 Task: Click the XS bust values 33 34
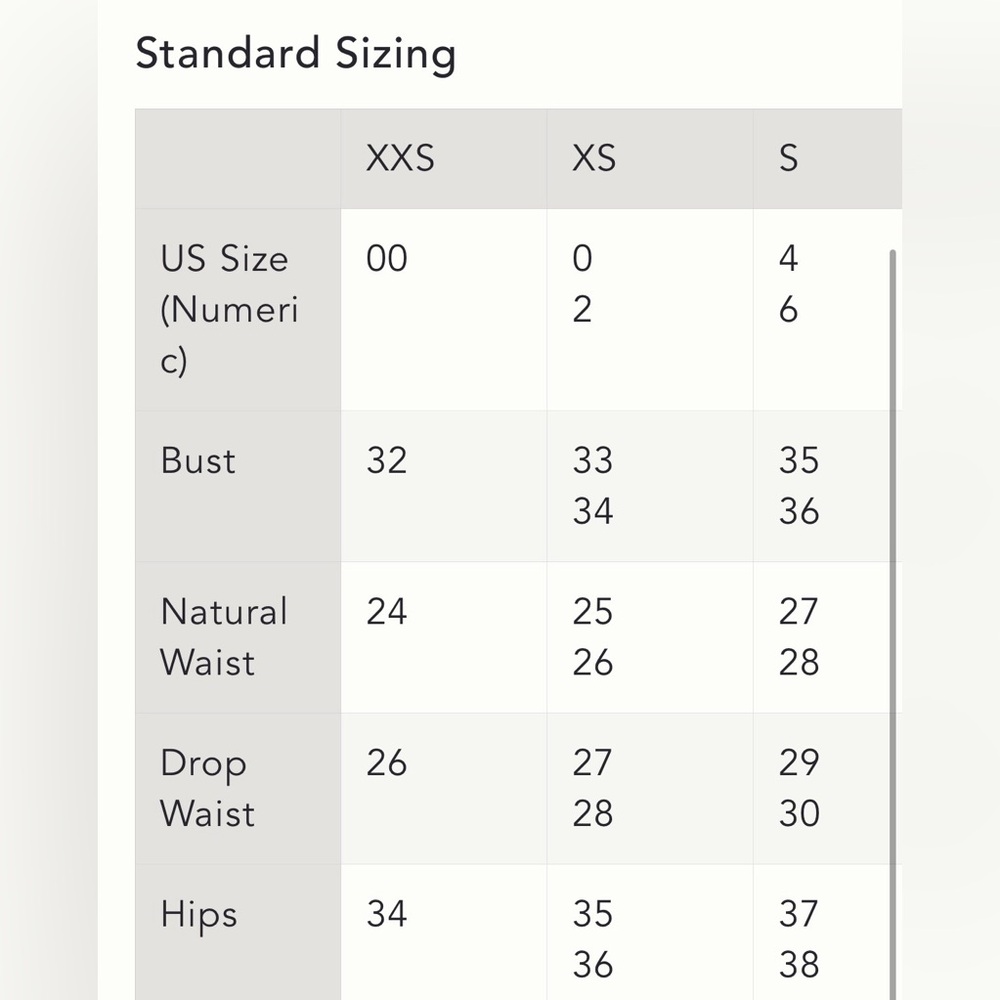592,485
